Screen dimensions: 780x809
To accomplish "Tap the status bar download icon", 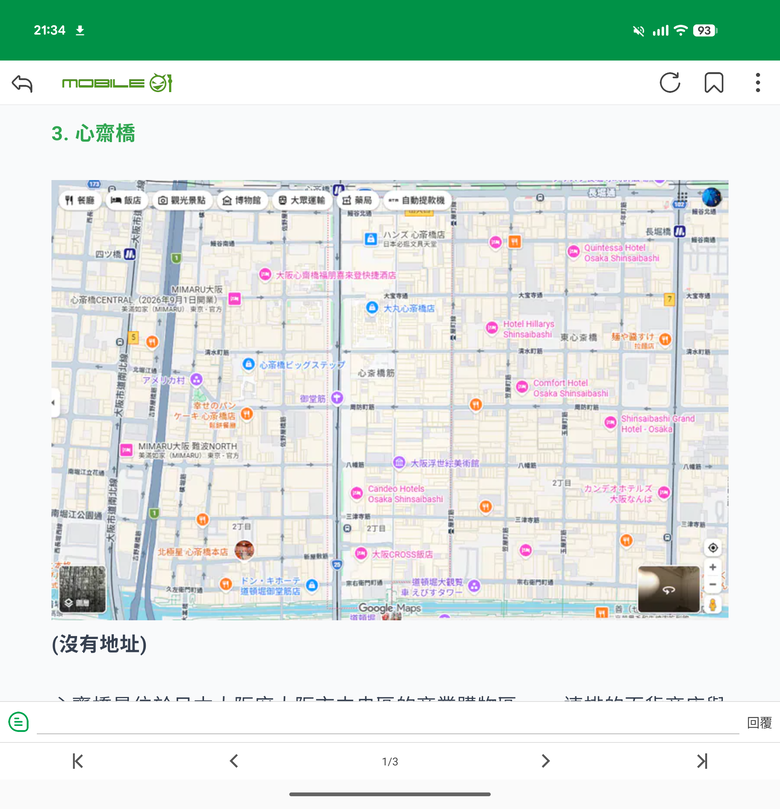I will [80, 30].
